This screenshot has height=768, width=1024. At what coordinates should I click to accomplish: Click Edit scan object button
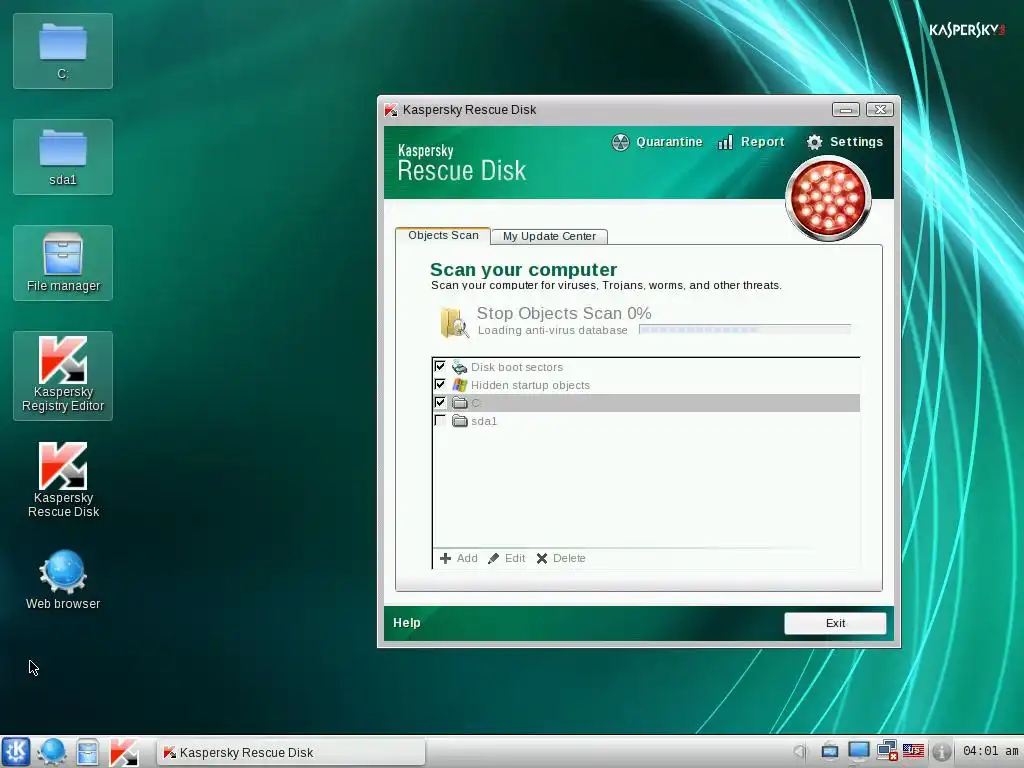point(507,558)
